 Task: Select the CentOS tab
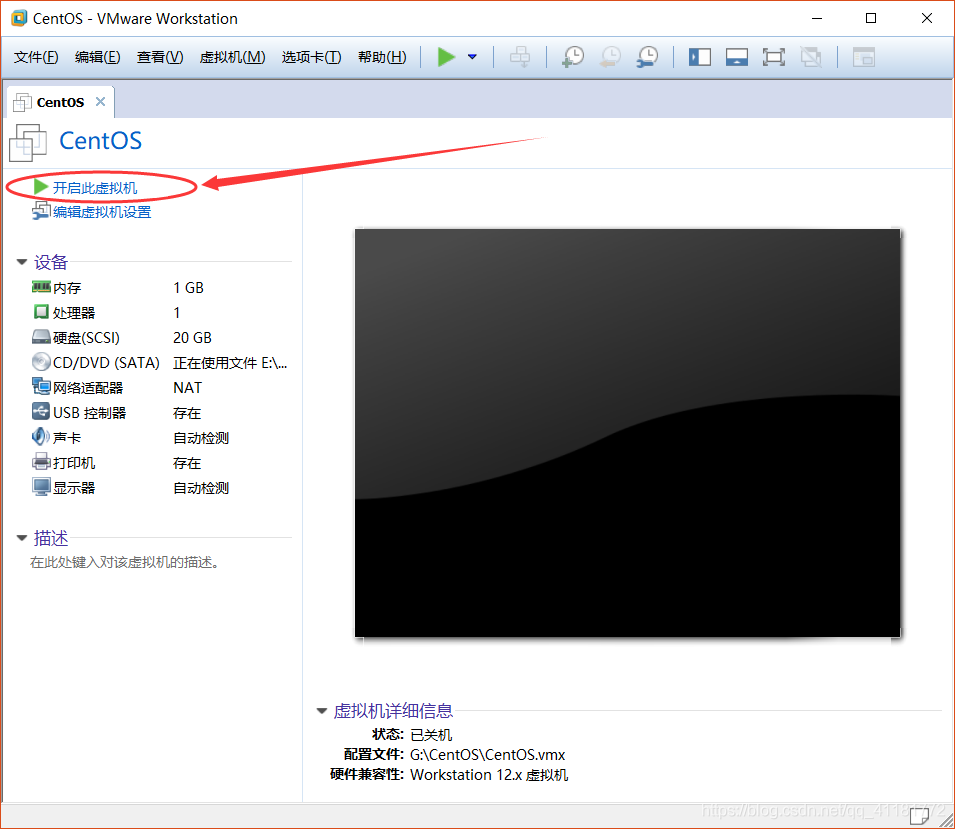(x=60, y=102)
